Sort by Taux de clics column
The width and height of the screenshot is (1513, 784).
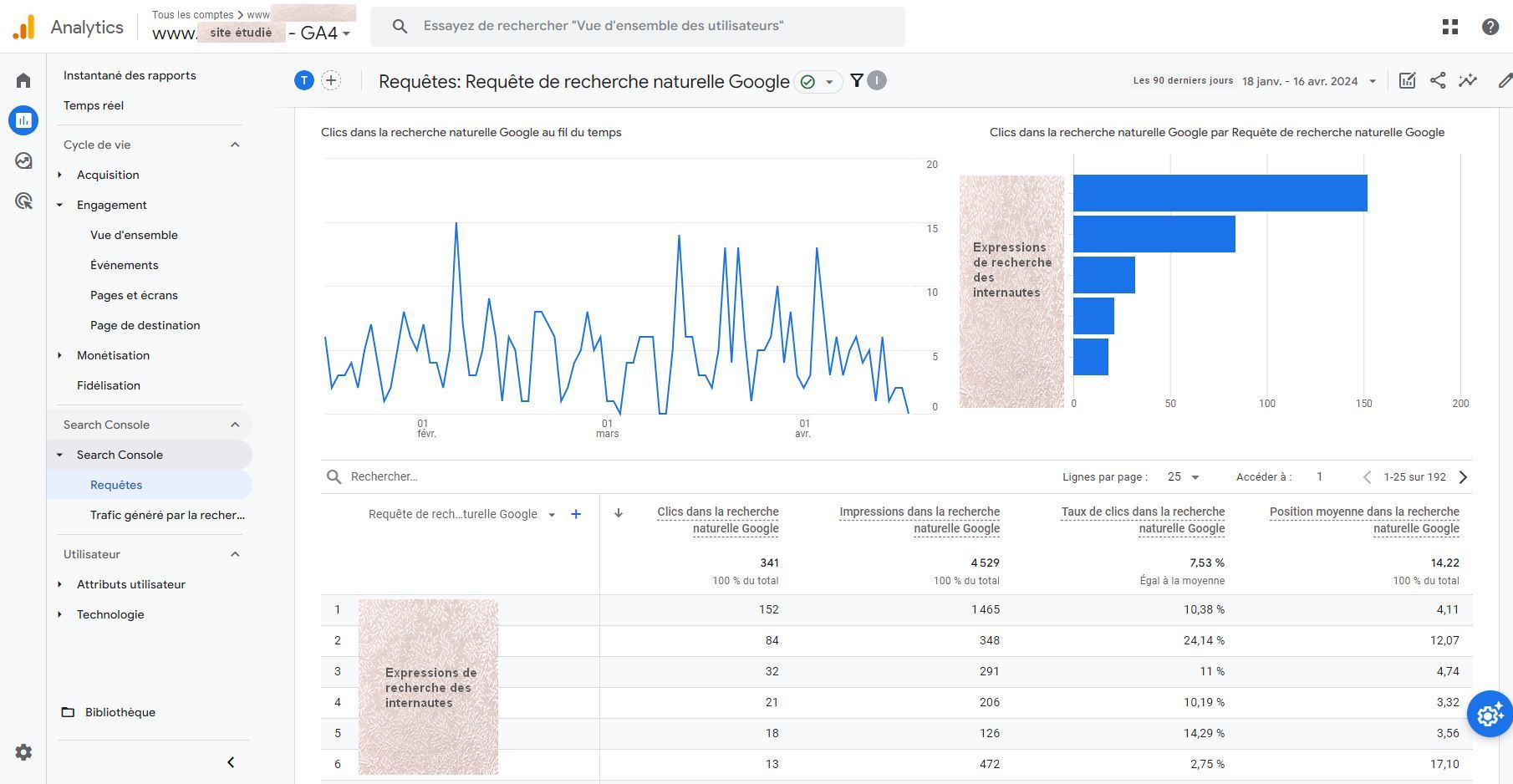click(1143, 520)
